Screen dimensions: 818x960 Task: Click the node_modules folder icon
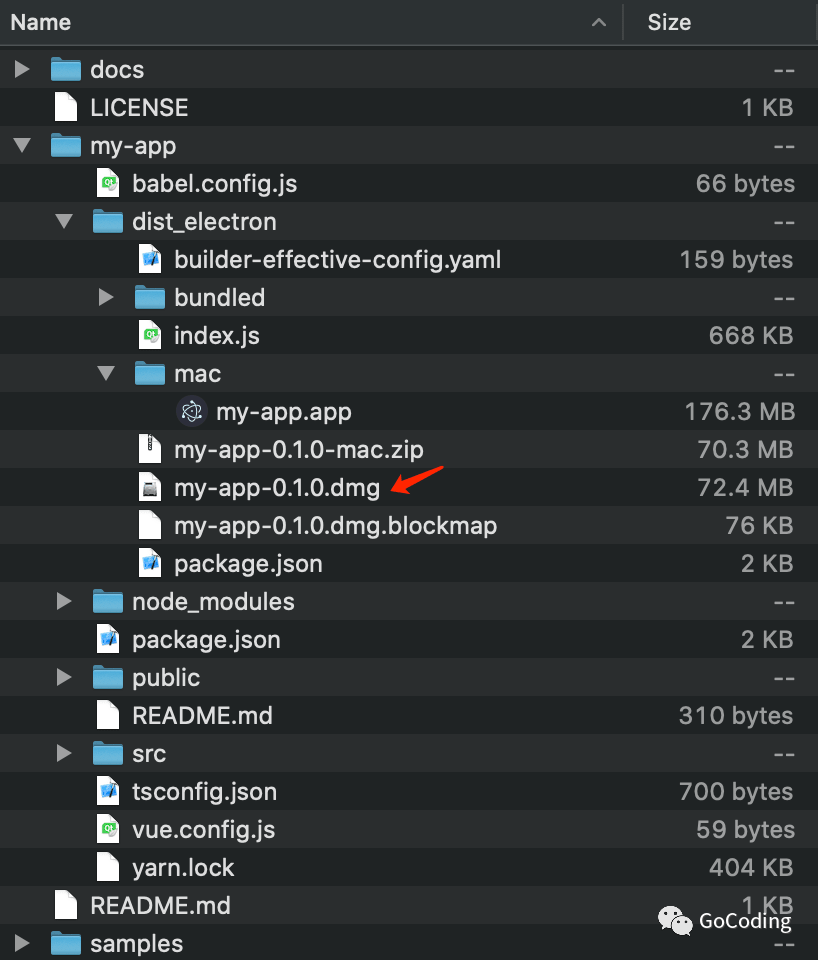pos(107,601)
